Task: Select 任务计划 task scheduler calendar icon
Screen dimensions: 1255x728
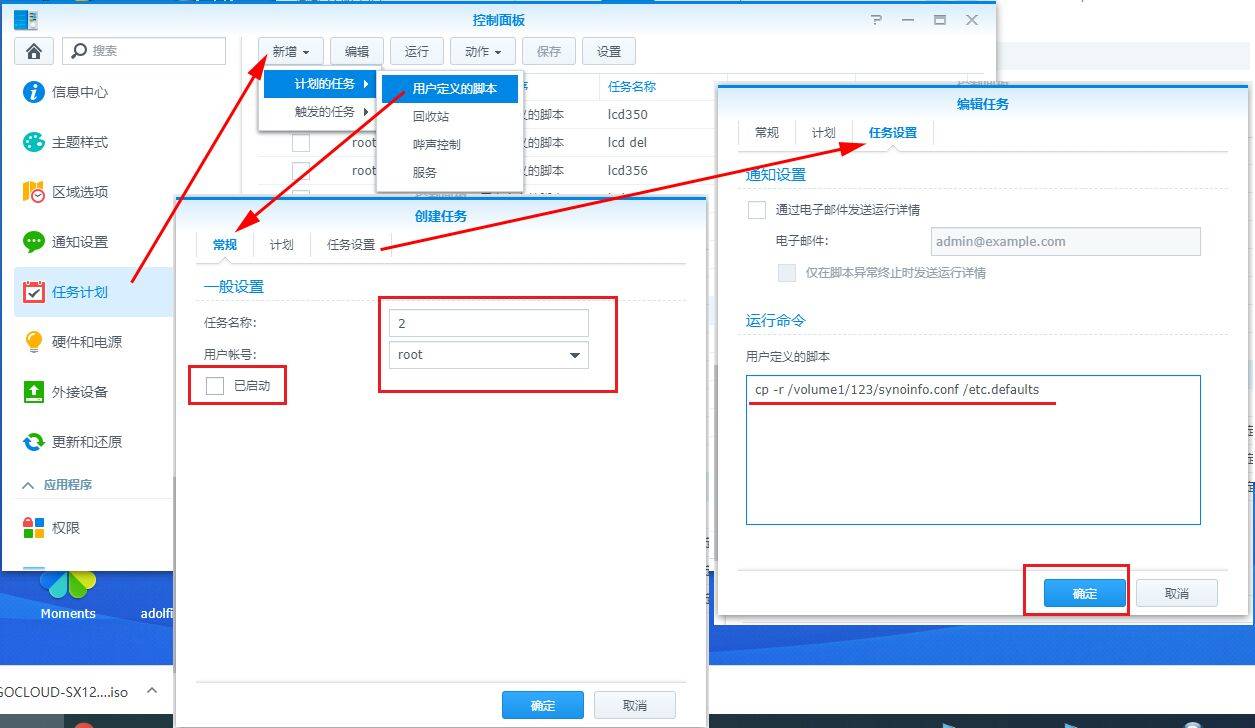Action: click(34, 292)
